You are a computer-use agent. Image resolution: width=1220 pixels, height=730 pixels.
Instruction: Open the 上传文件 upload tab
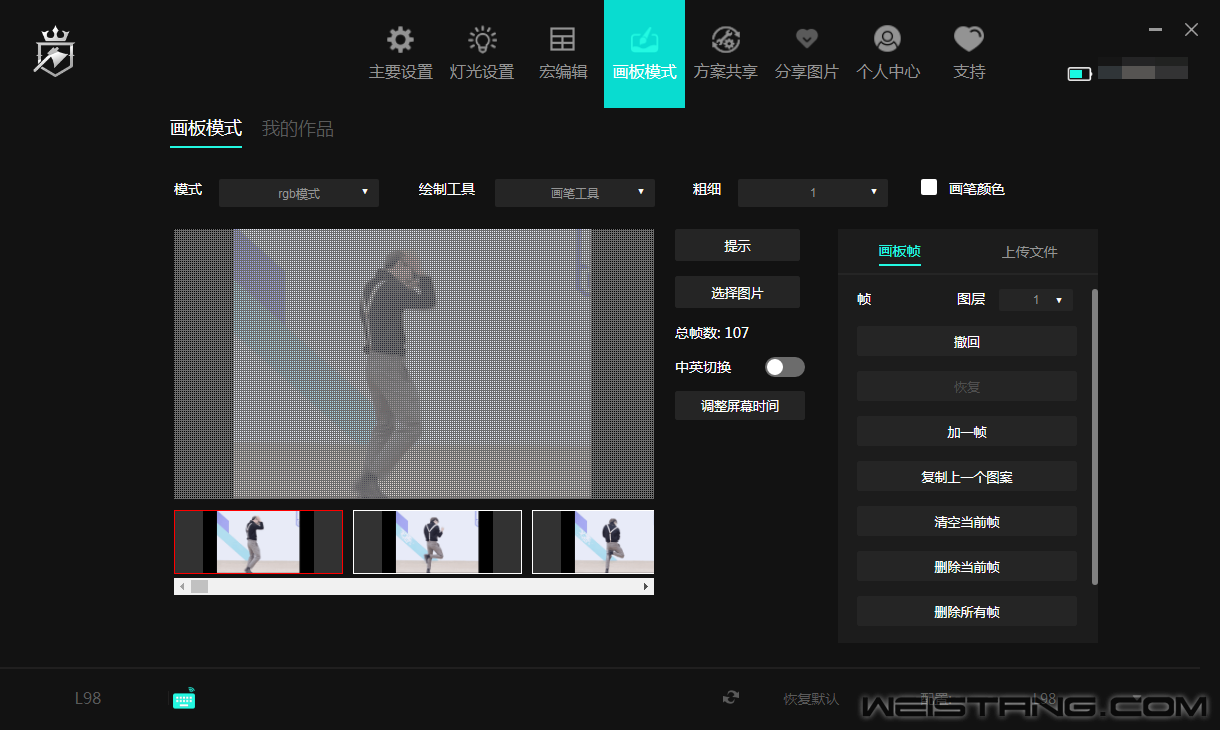pyautogui.click(x=1030, y=252)
